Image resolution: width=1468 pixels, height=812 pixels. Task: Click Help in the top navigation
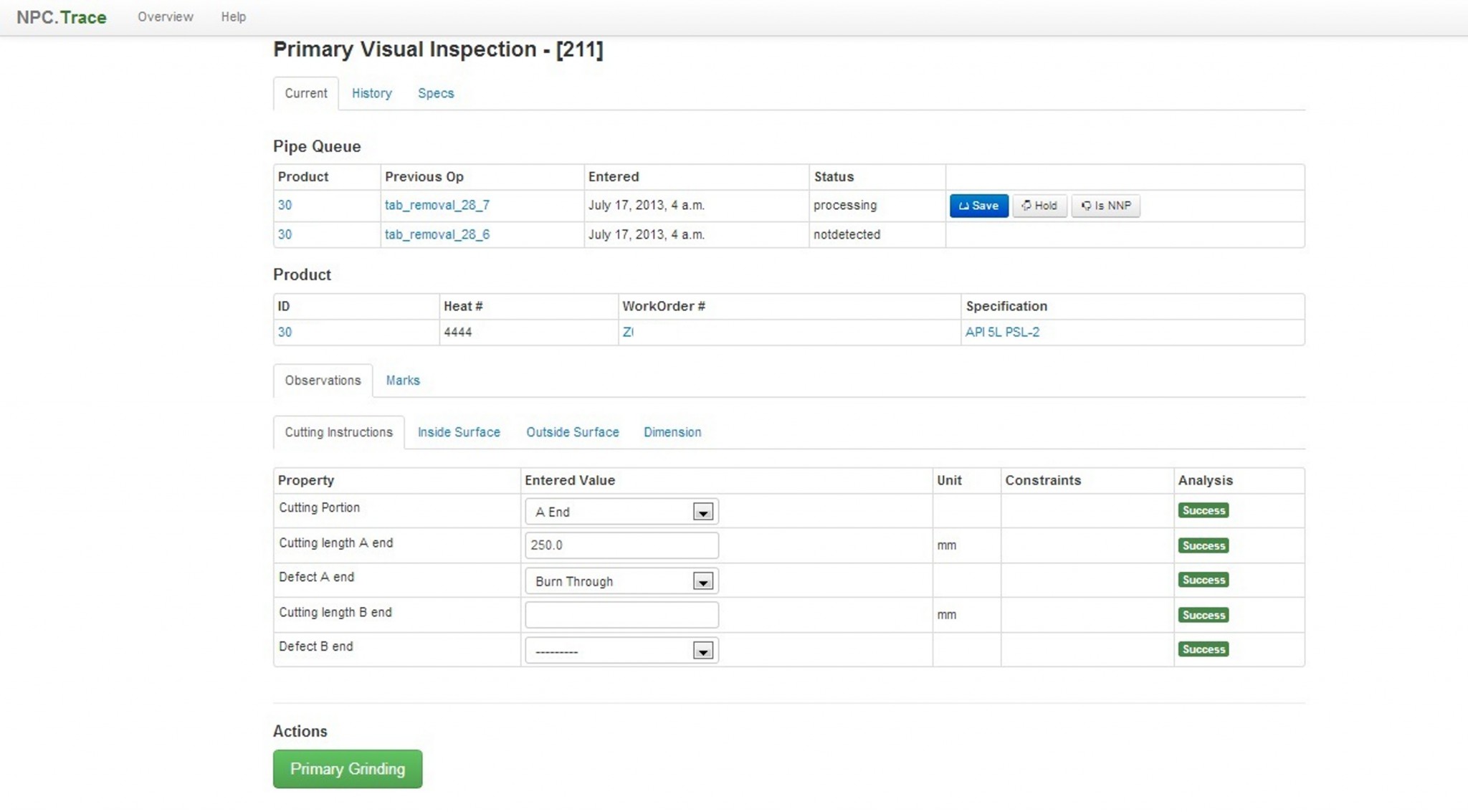point(233,16)
